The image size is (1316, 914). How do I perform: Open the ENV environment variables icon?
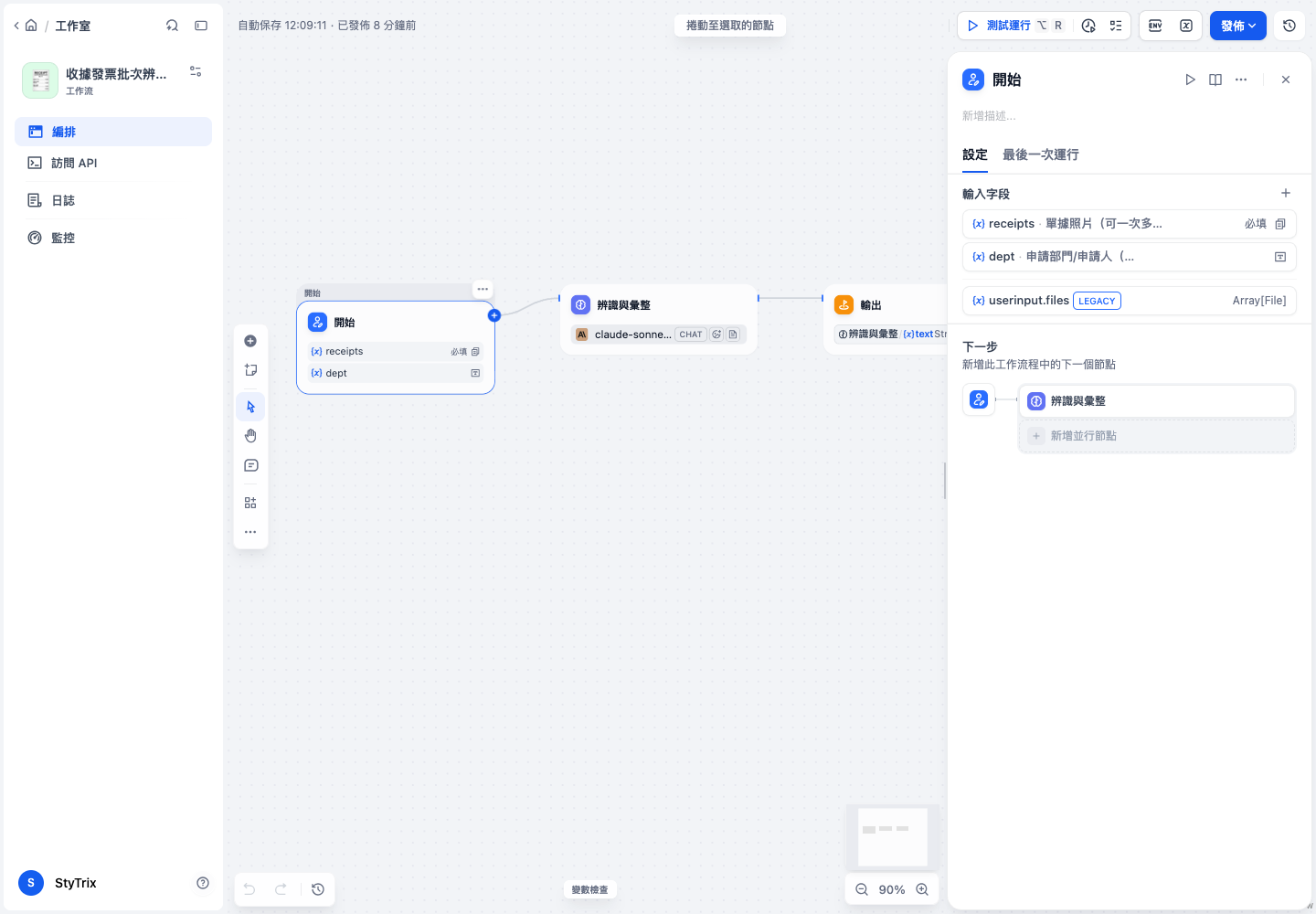pyautogui.click(x=1155, y=26)
